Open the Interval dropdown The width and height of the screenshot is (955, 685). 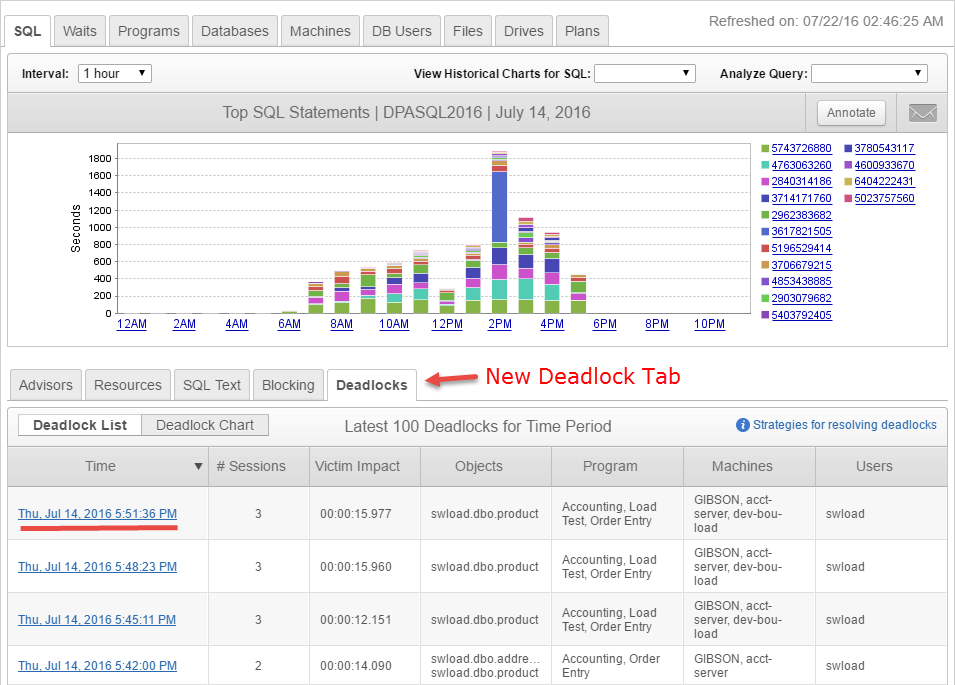click(x=114, y=73)
